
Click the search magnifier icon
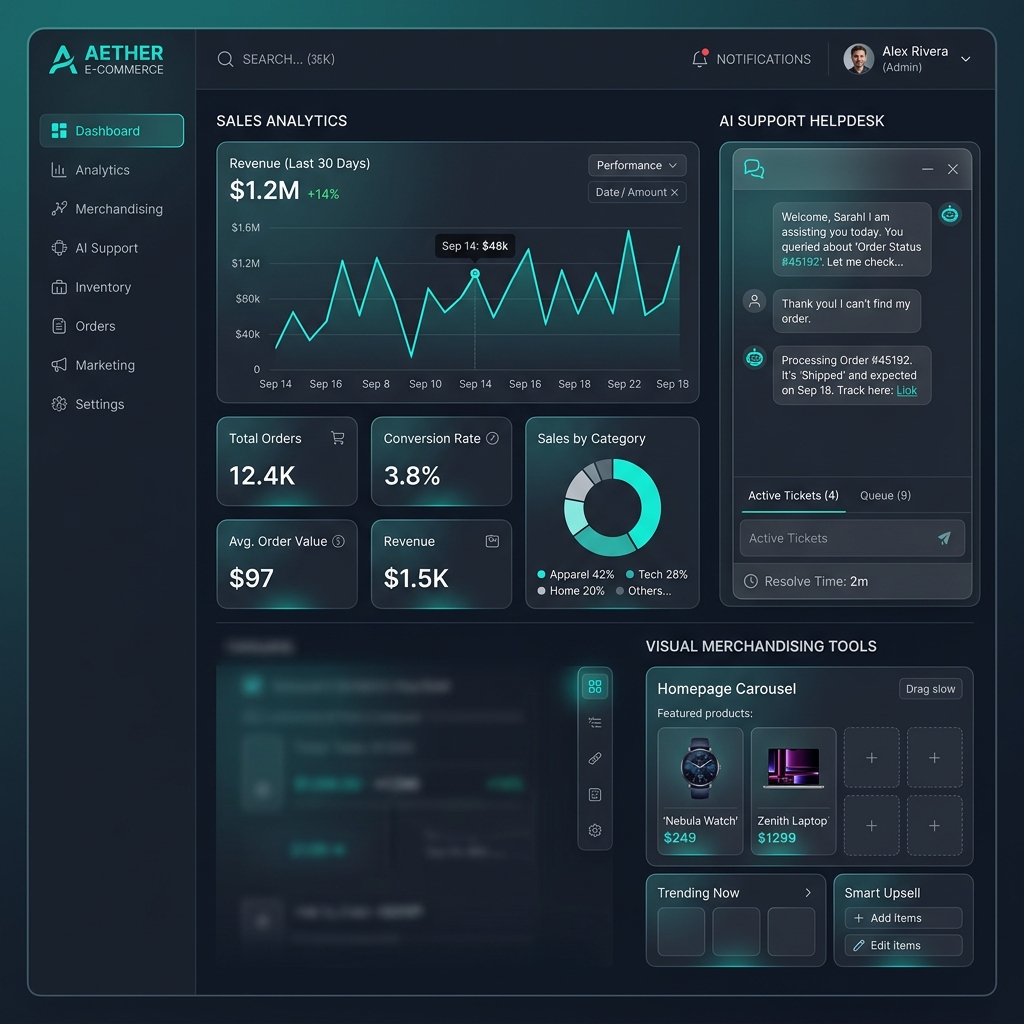pyautogui.click(x=225, y=59)
